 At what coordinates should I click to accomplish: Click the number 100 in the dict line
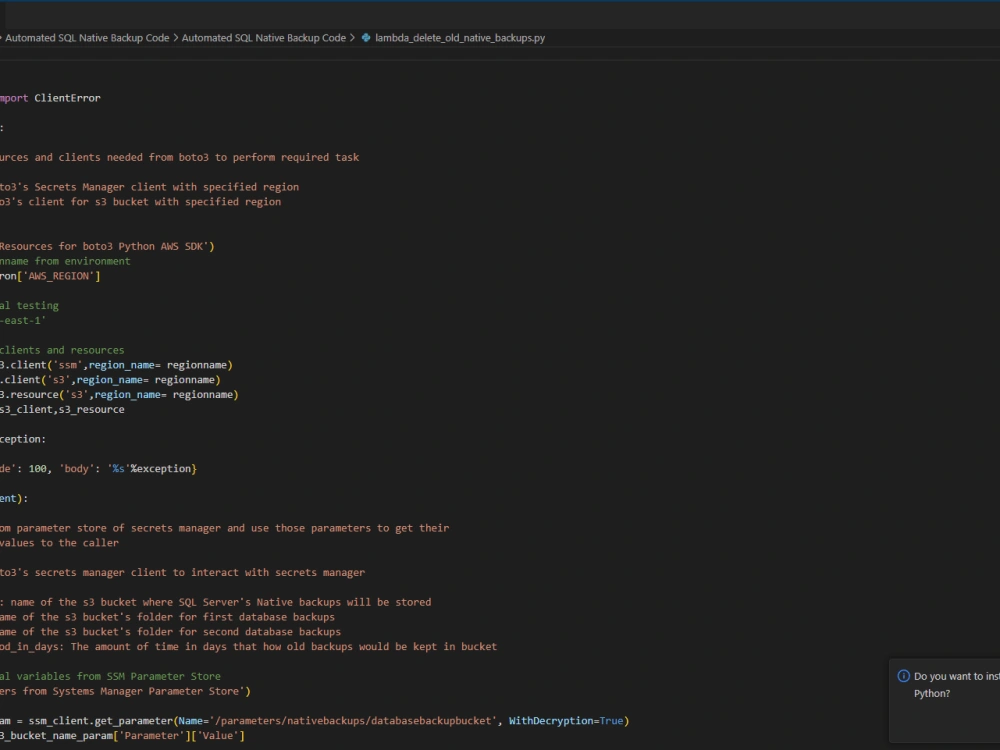pos(38,469)
